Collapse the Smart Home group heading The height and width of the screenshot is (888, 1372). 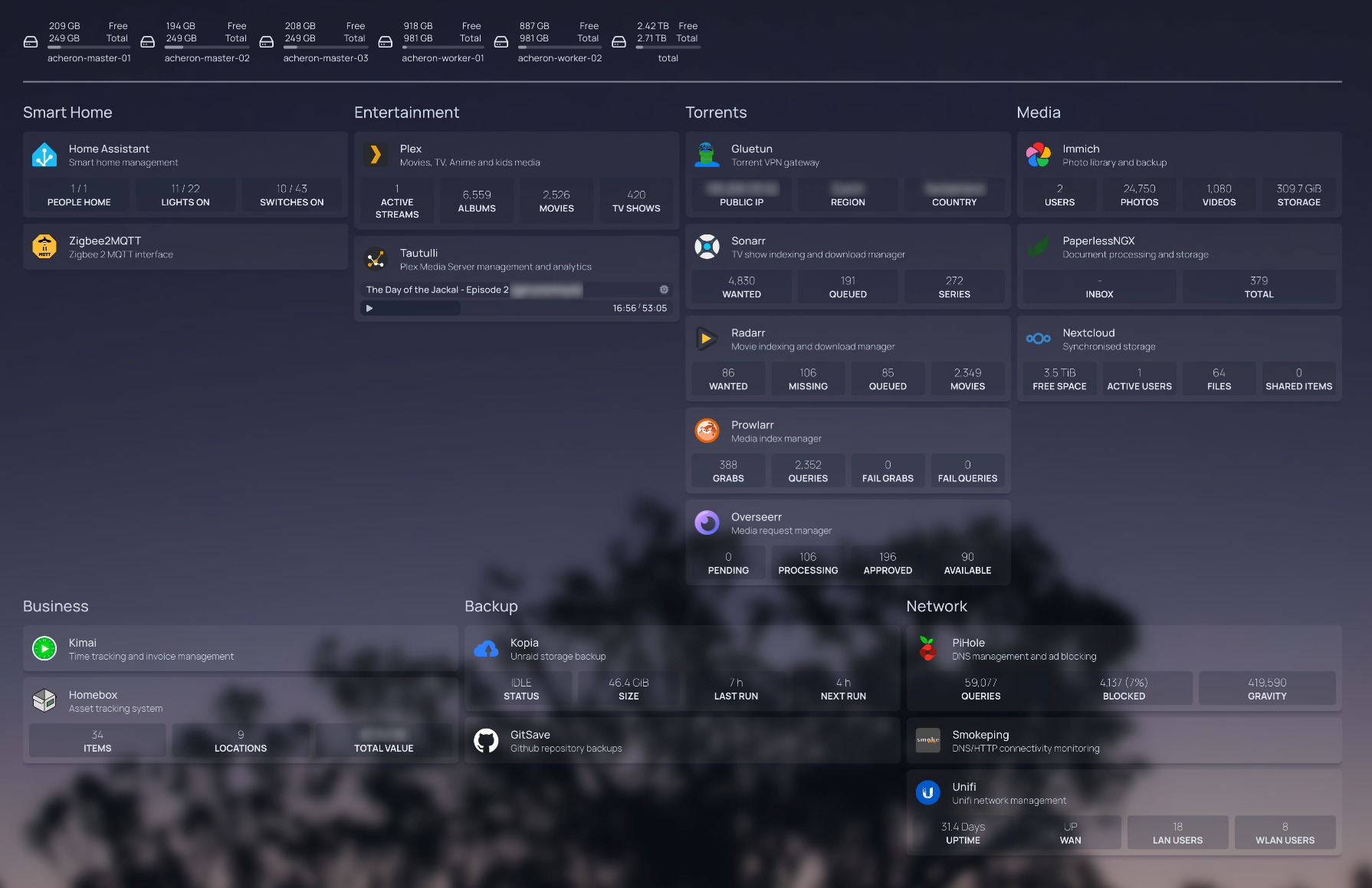pos(67,113)
